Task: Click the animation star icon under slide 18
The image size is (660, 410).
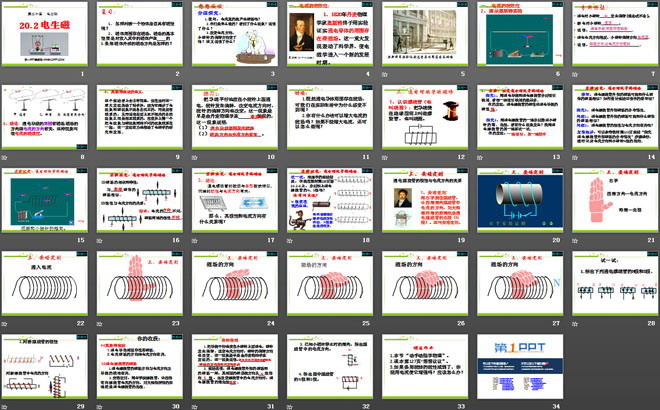Action: (x=290, y=241)
